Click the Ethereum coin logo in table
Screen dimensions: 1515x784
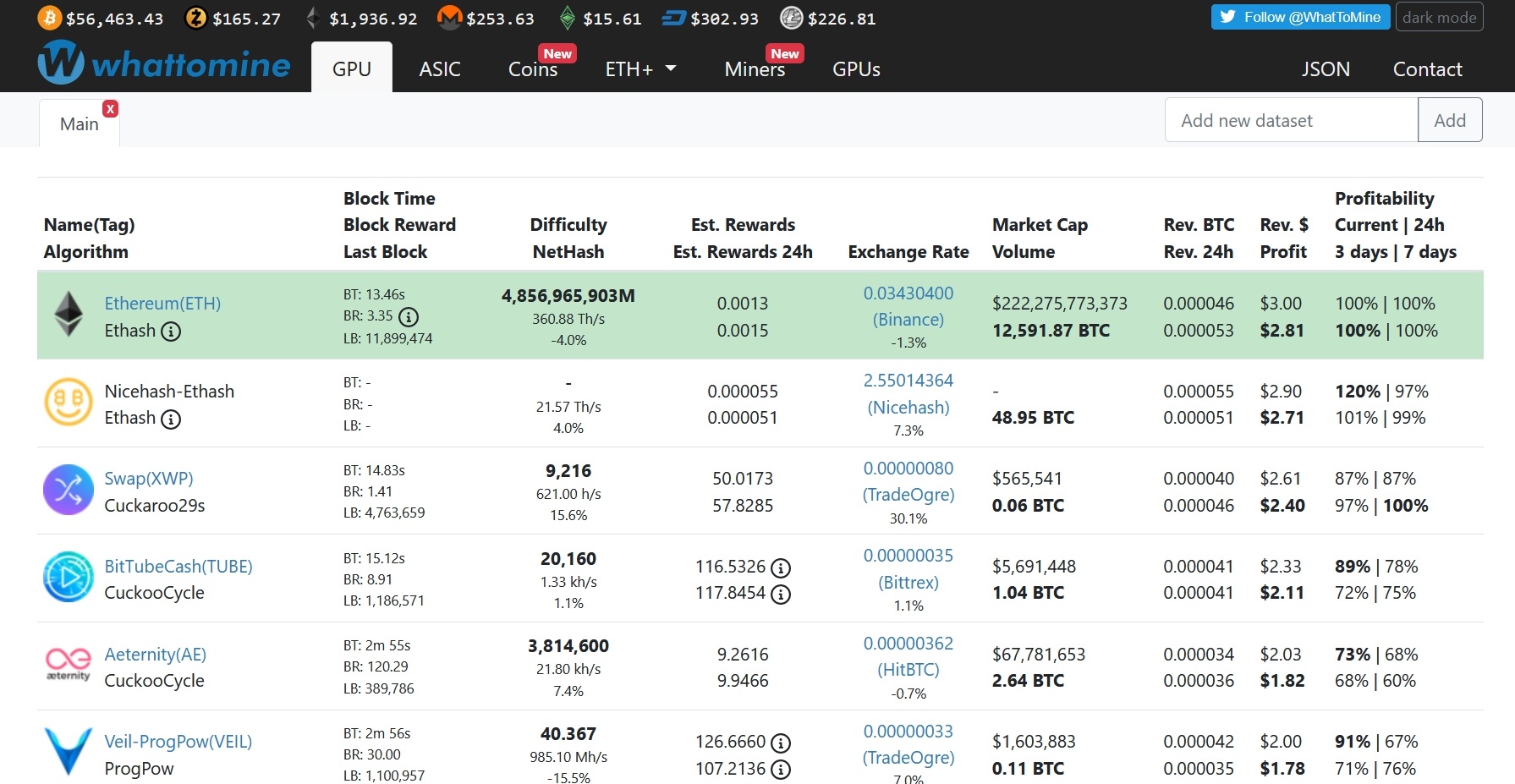coord(69,315)
